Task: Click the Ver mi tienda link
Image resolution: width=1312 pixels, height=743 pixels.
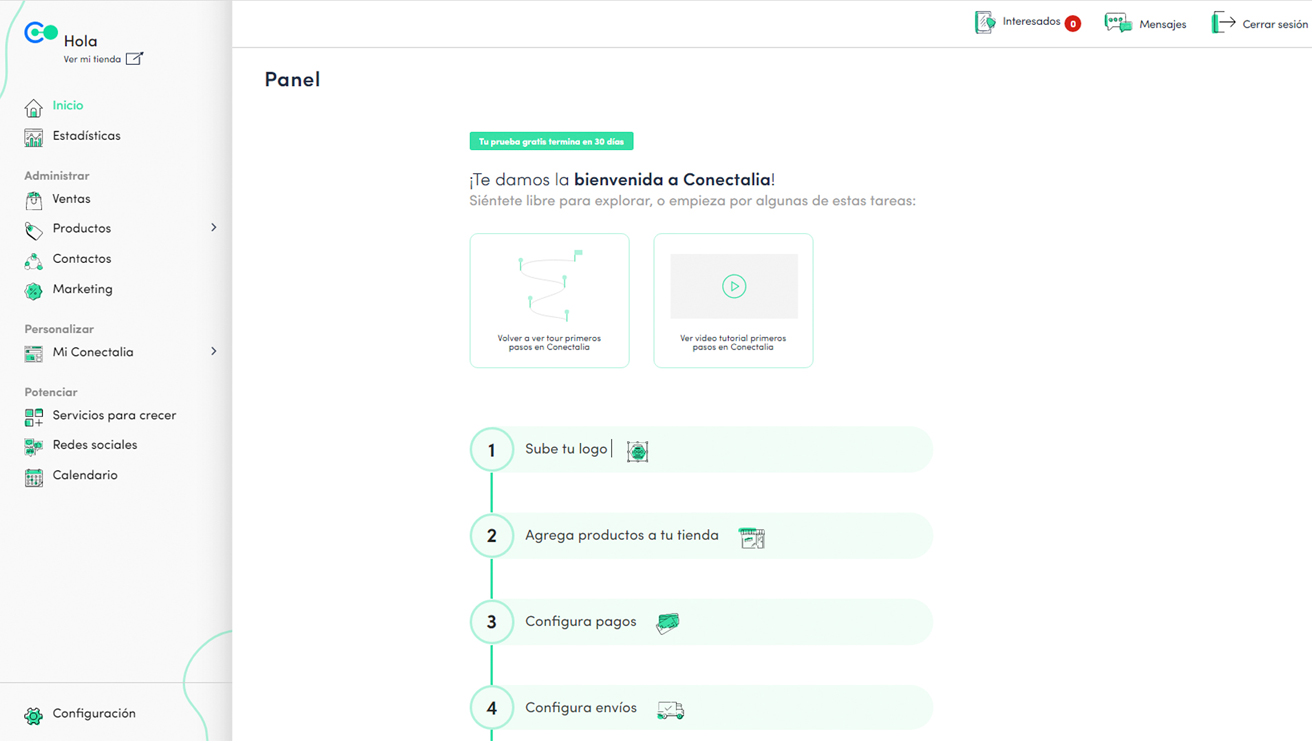Action: click(x=92, y=59)
